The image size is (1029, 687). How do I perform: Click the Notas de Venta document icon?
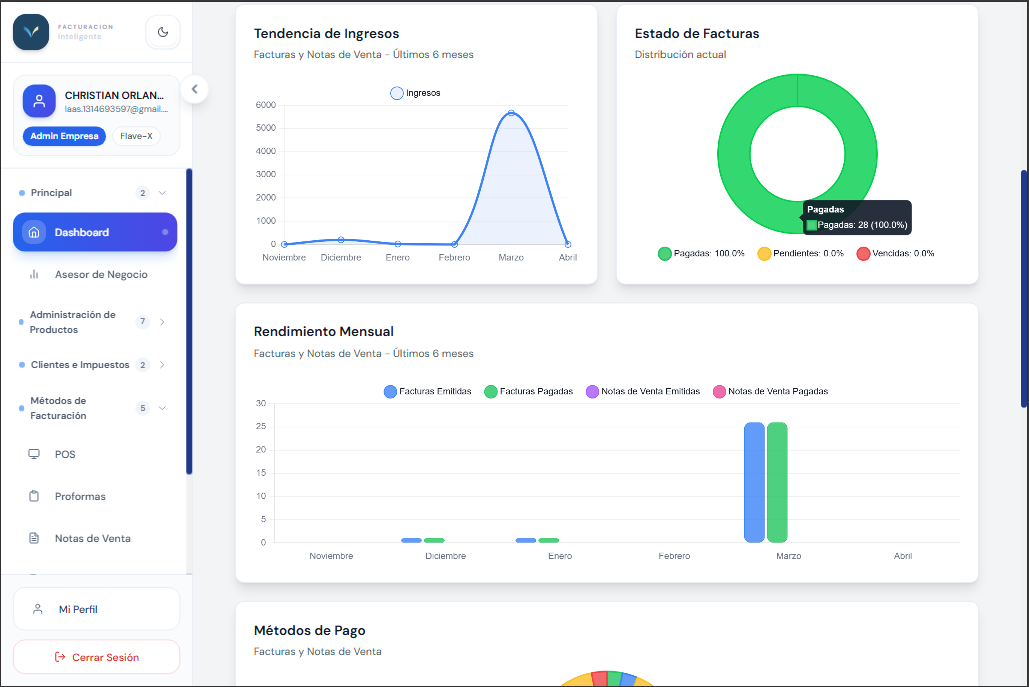(34, 538)
